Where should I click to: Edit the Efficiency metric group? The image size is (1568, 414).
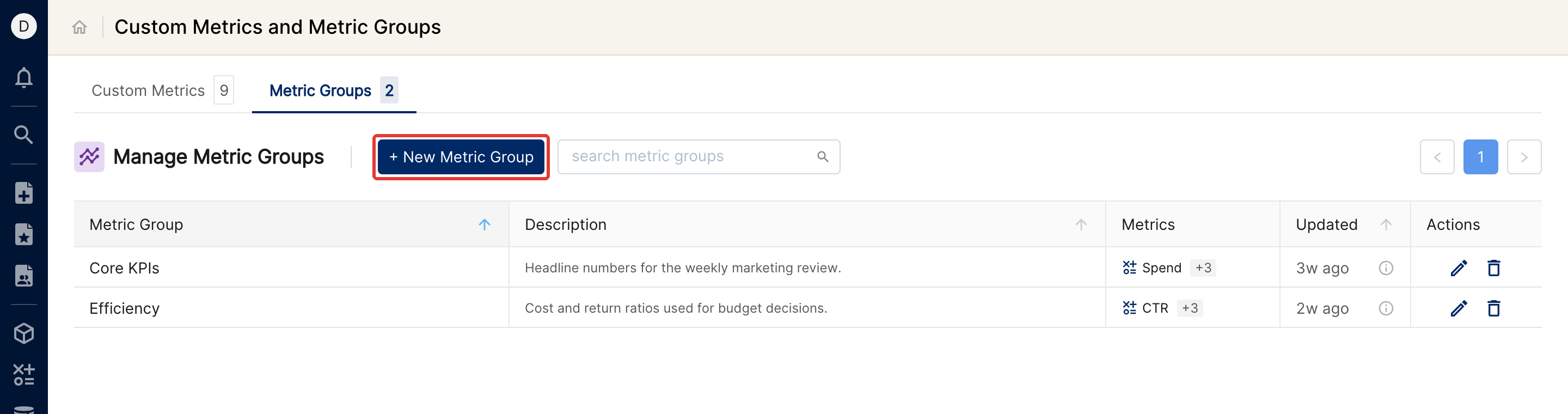(x=1459, y=308)
